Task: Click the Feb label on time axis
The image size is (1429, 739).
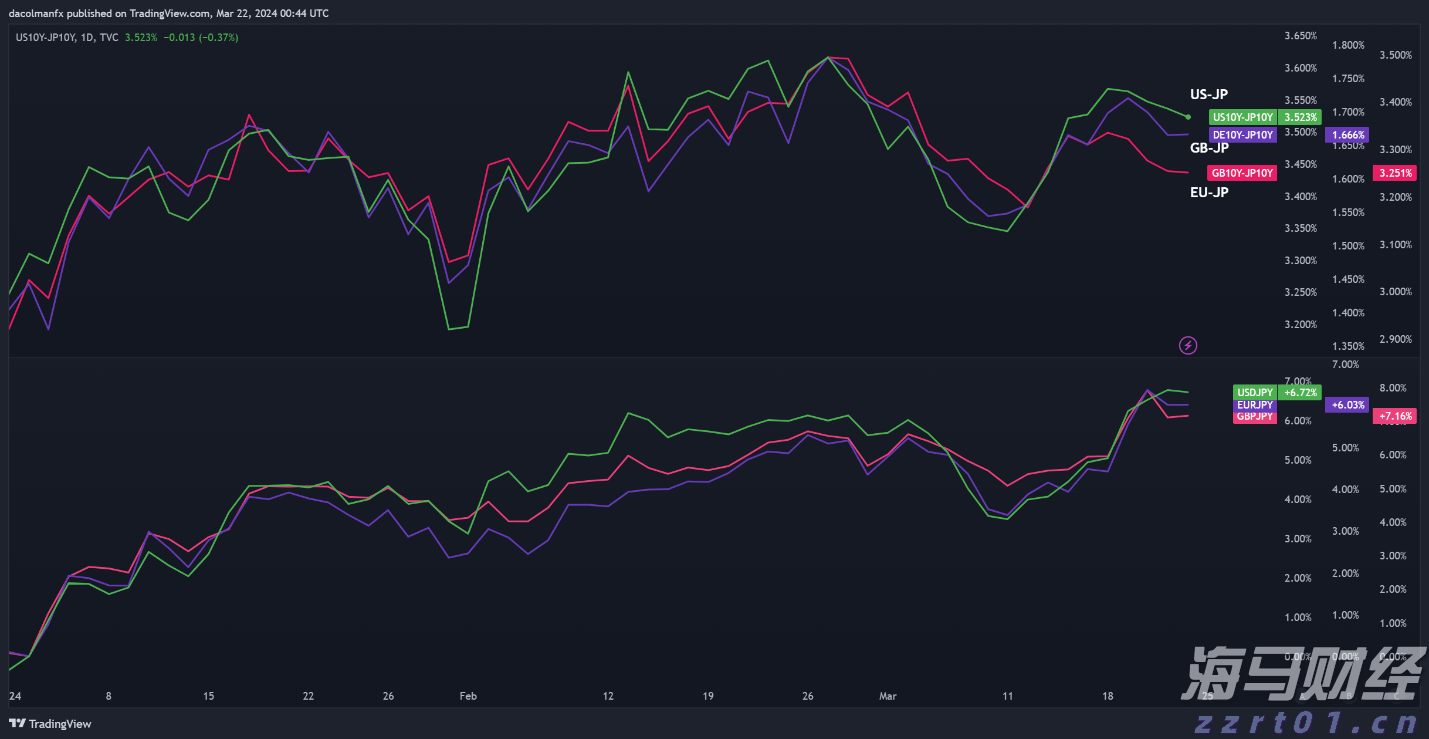Action: pyautogui.click(x=467, y=696)
